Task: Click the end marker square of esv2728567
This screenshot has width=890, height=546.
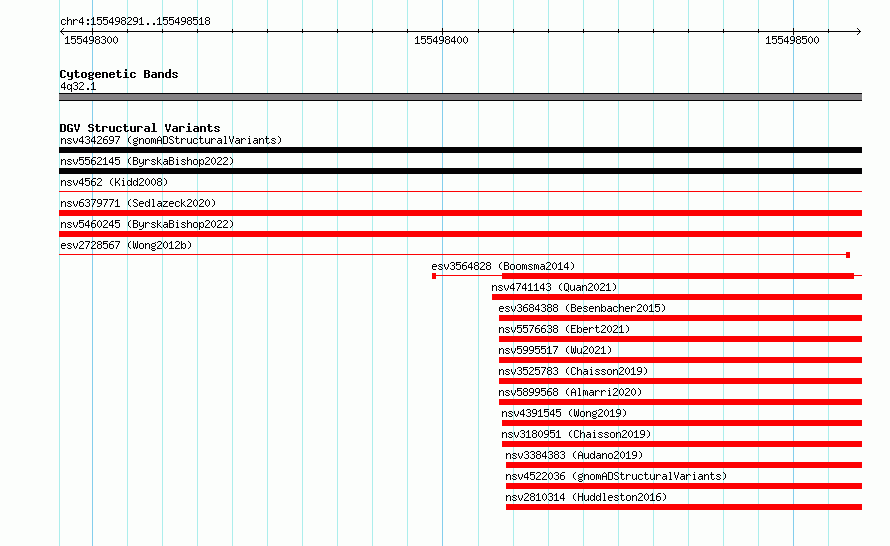Action: click(848, 255)
